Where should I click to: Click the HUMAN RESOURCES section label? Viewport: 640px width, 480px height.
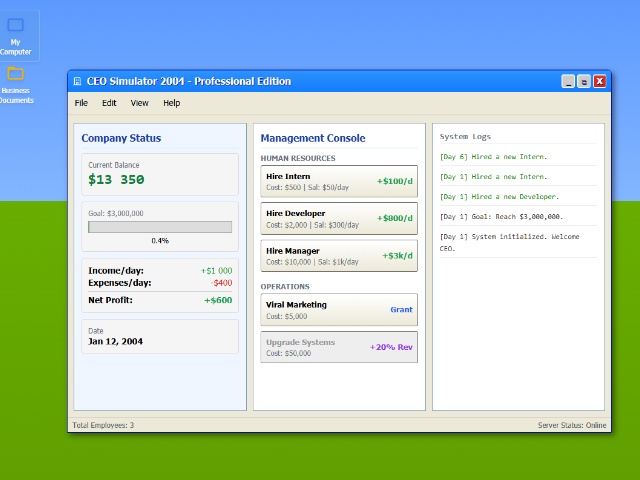(298, 158)
